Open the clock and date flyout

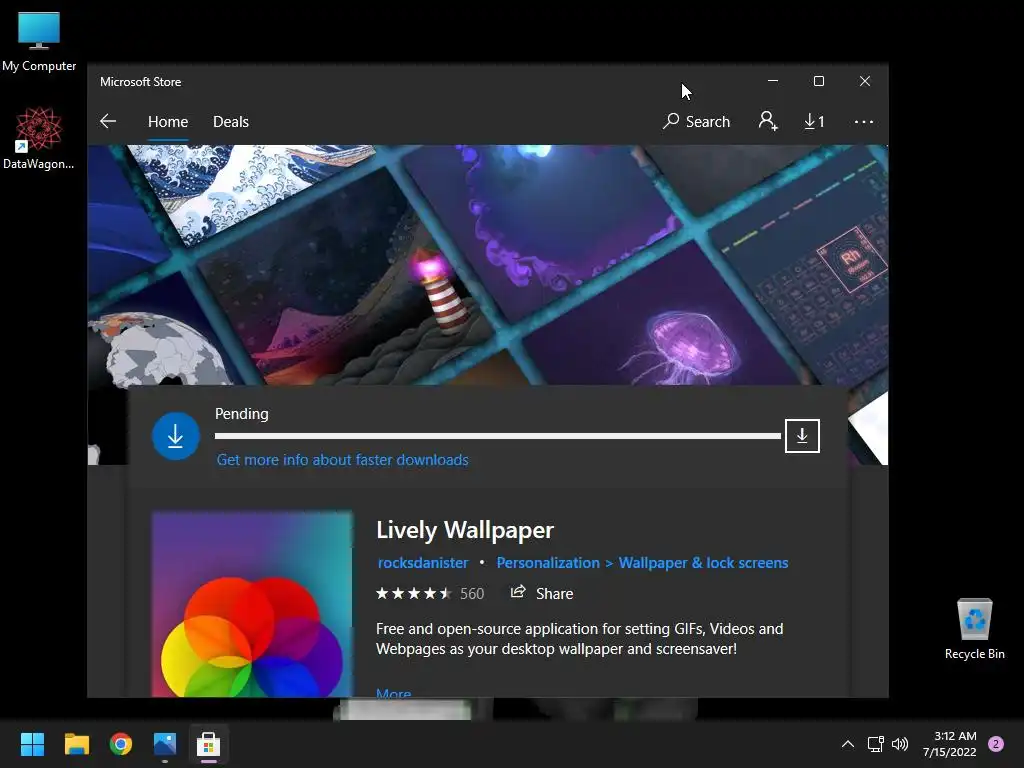tap(949, 744)
